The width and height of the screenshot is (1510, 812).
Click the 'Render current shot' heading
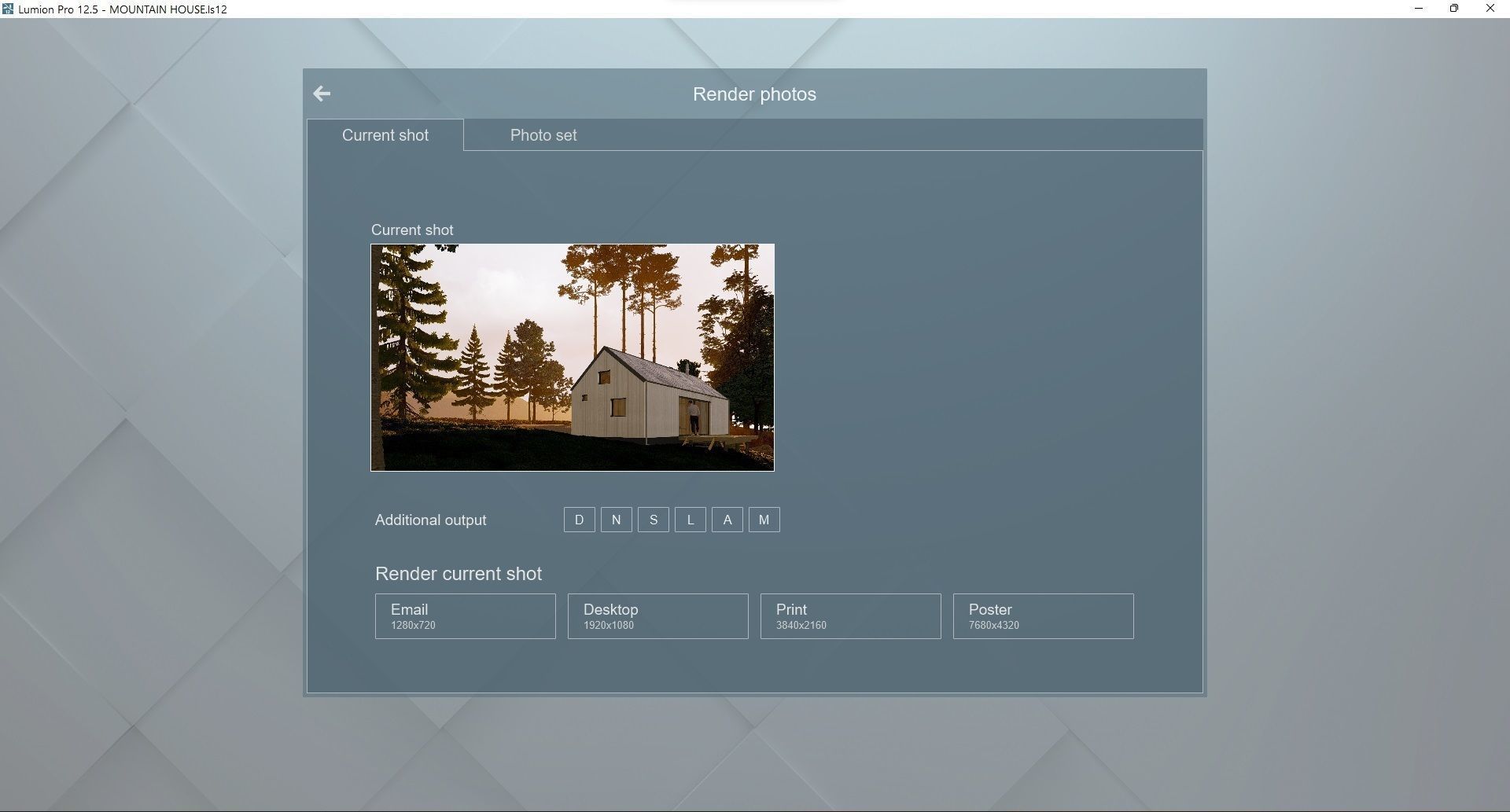click(x=459, y=574)
